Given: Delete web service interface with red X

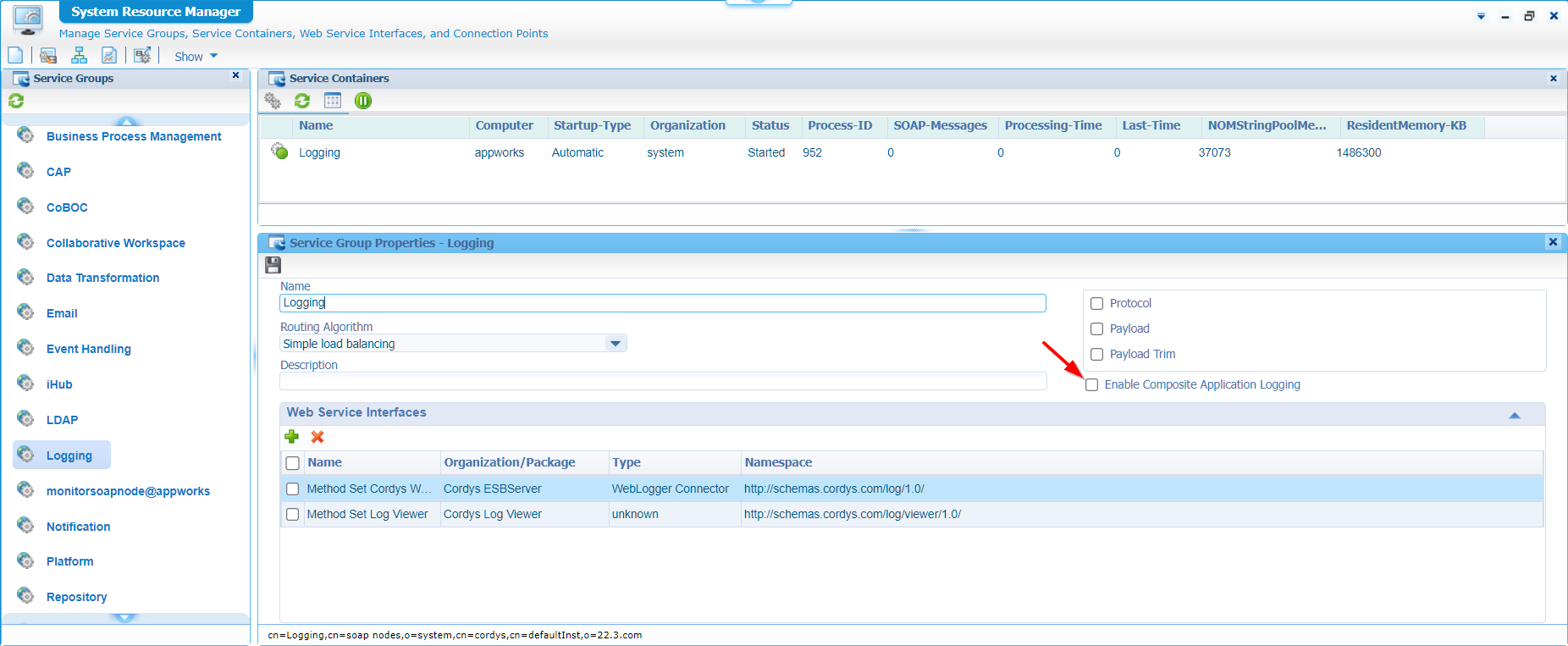Looking at the screenshot, I should [317, 437].
